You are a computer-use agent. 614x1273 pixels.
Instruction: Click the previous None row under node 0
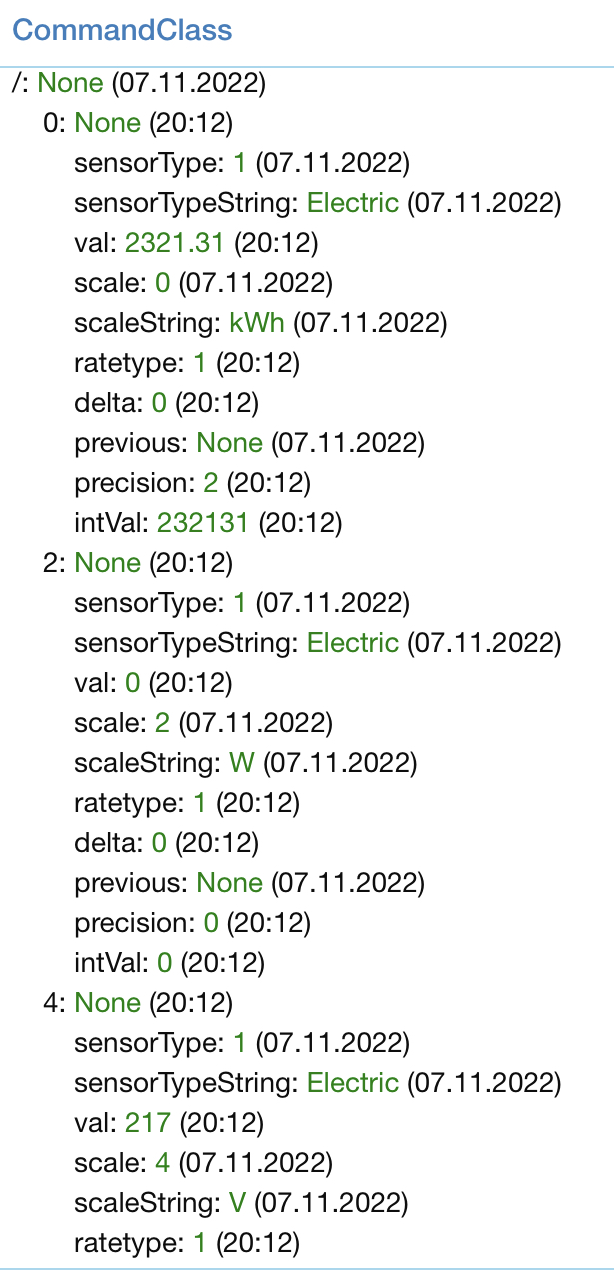[249, 443]
